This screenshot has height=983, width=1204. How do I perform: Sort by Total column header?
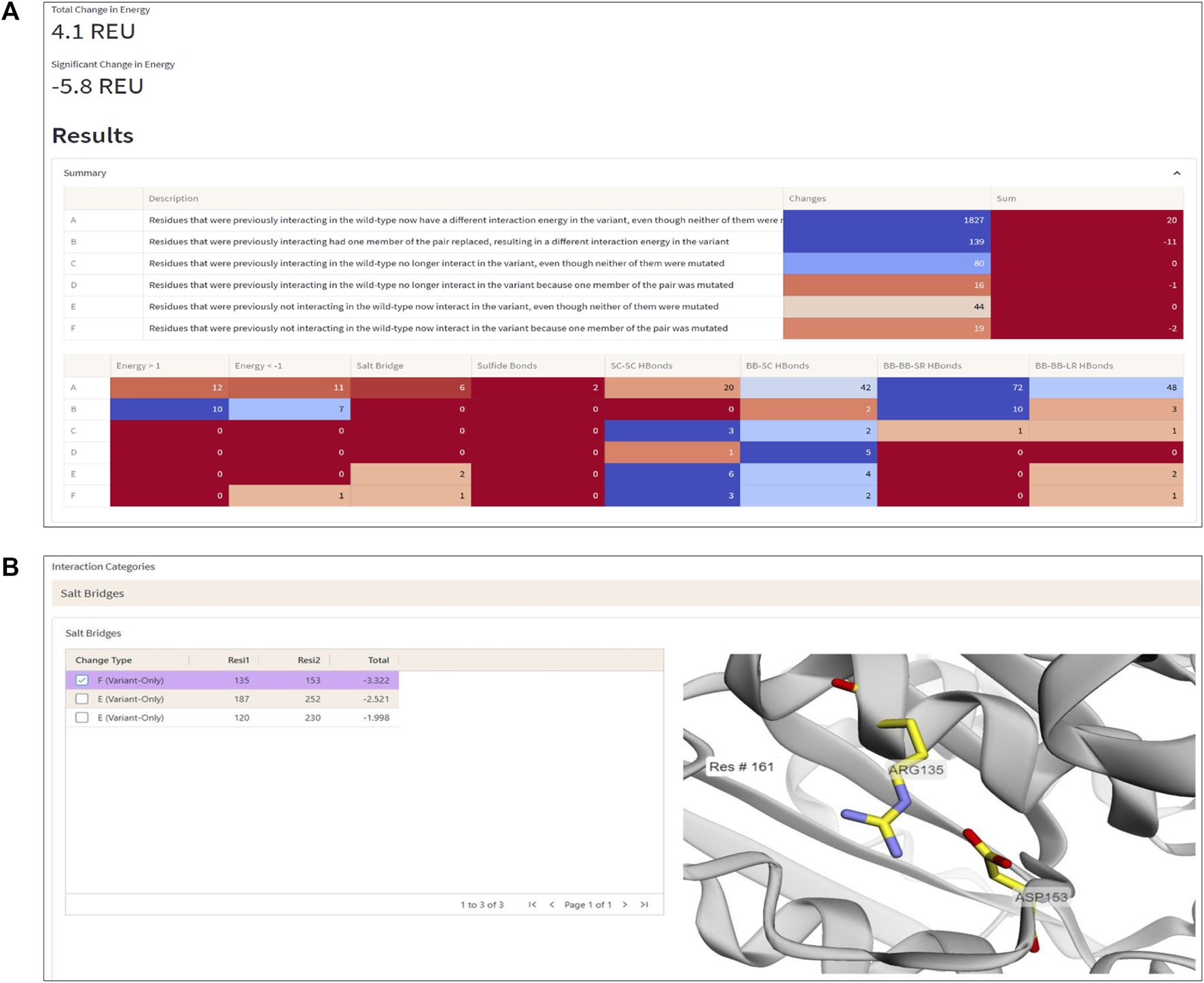(378, 660)
